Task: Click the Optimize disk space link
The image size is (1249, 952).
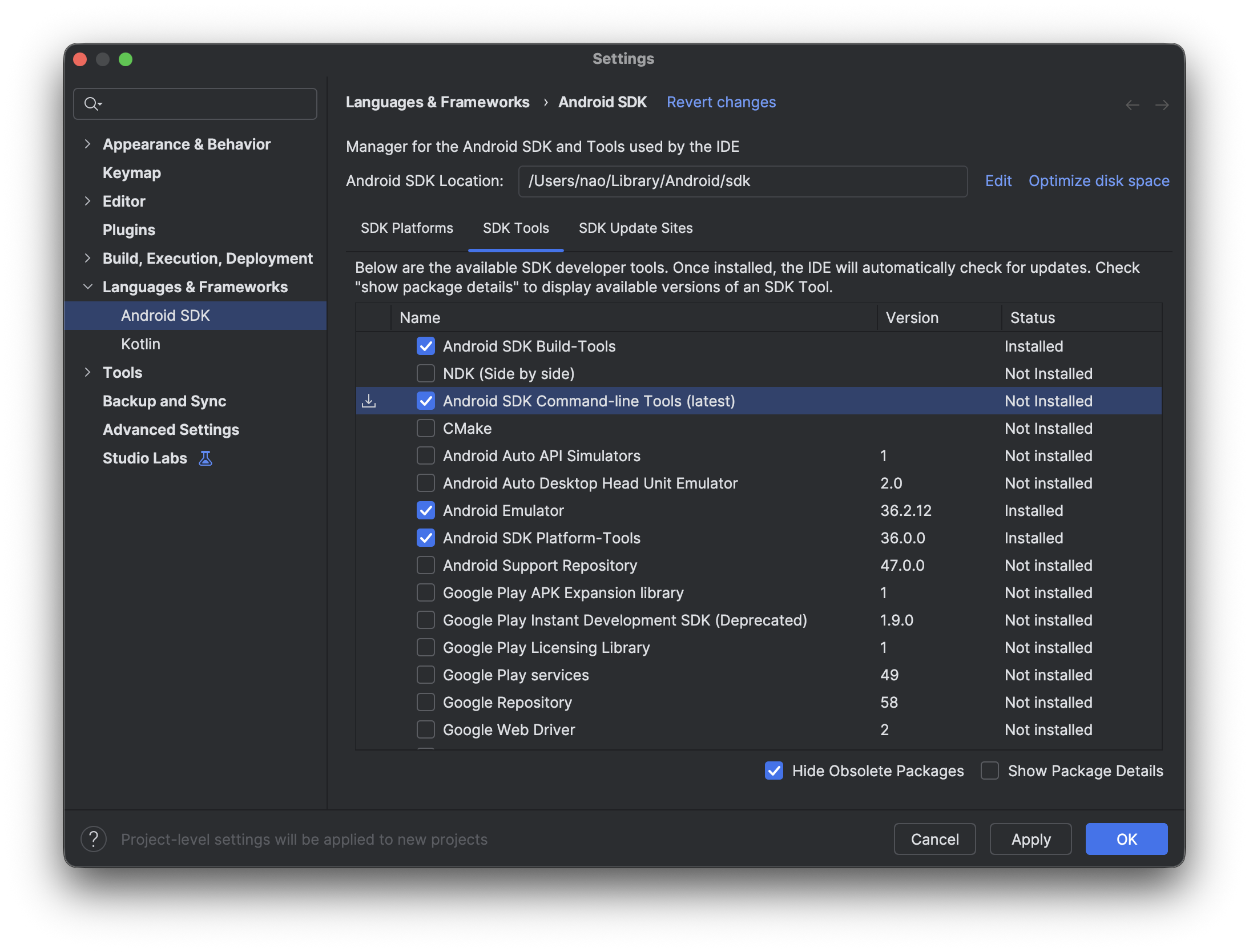Action: 1099,180
